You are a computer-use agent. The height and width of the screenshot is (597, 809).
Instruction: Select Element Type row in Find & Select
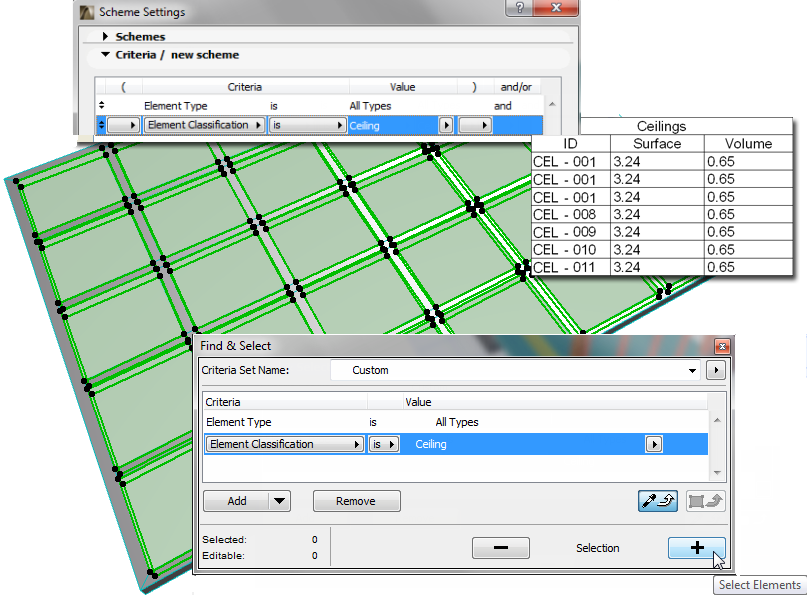(x=456, y=422)
